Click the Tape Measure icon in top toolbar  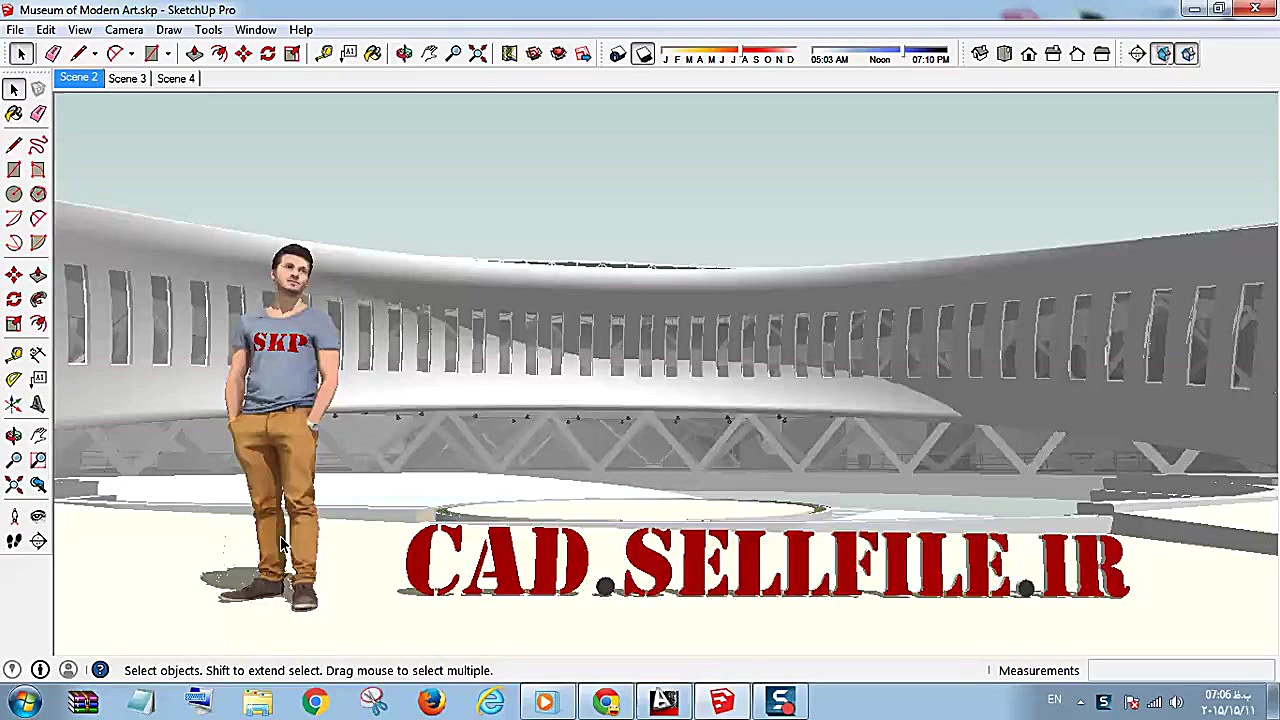coord(324,54)
